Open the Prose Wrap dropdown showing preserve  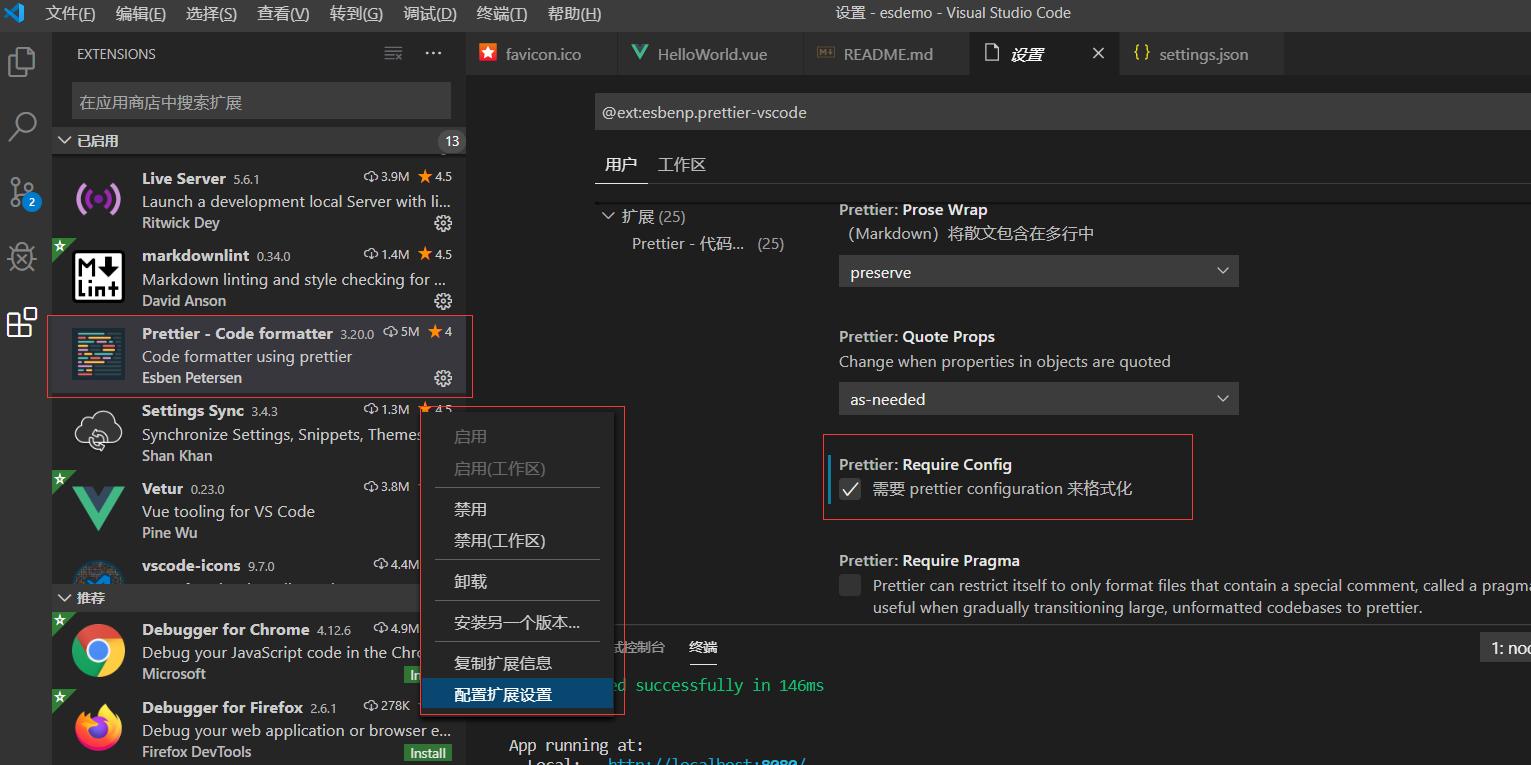click(x=1038, y=272)
